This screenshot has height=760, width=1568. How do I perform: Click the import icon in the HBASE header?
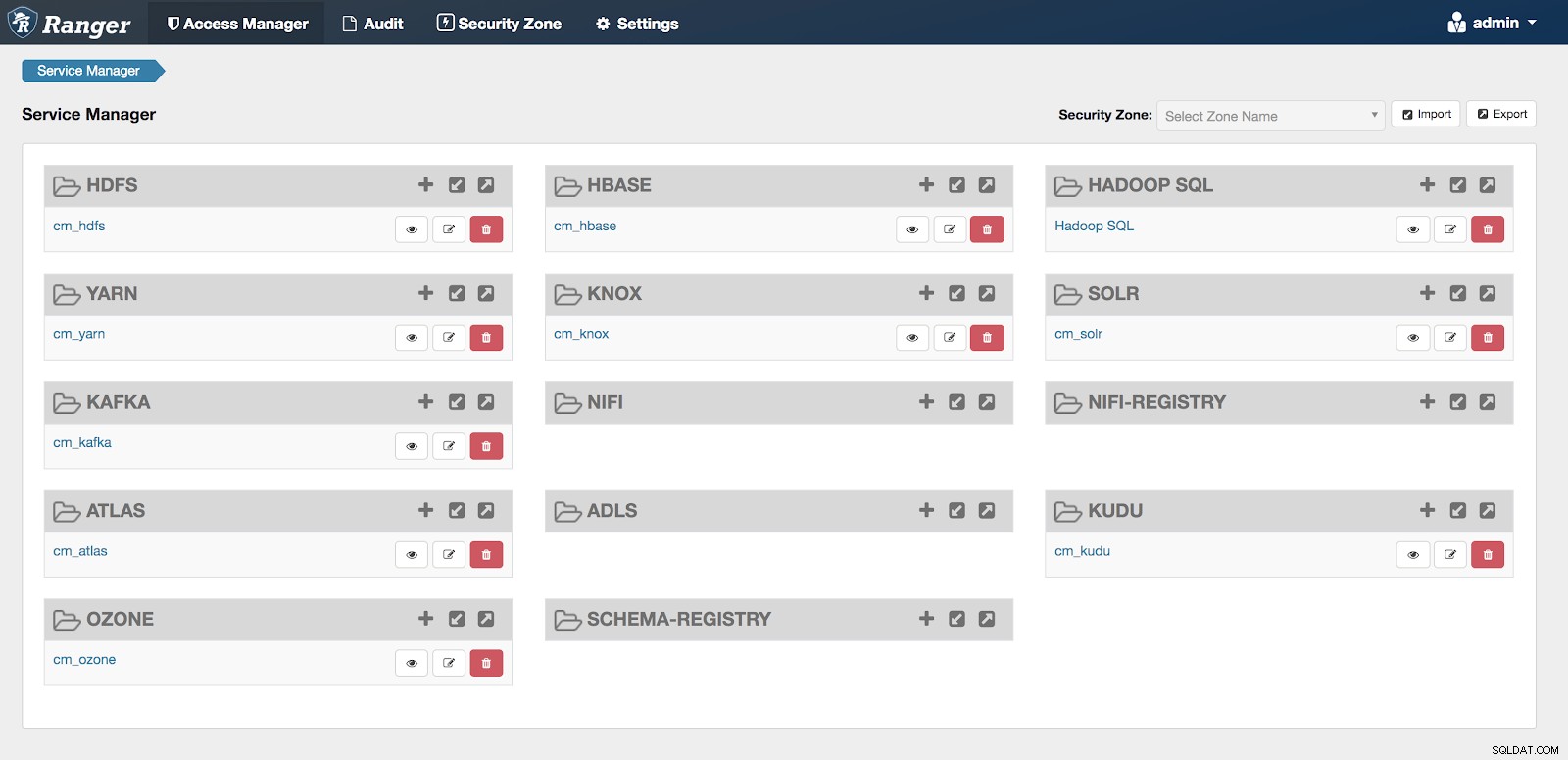click(x=957, y=184)
